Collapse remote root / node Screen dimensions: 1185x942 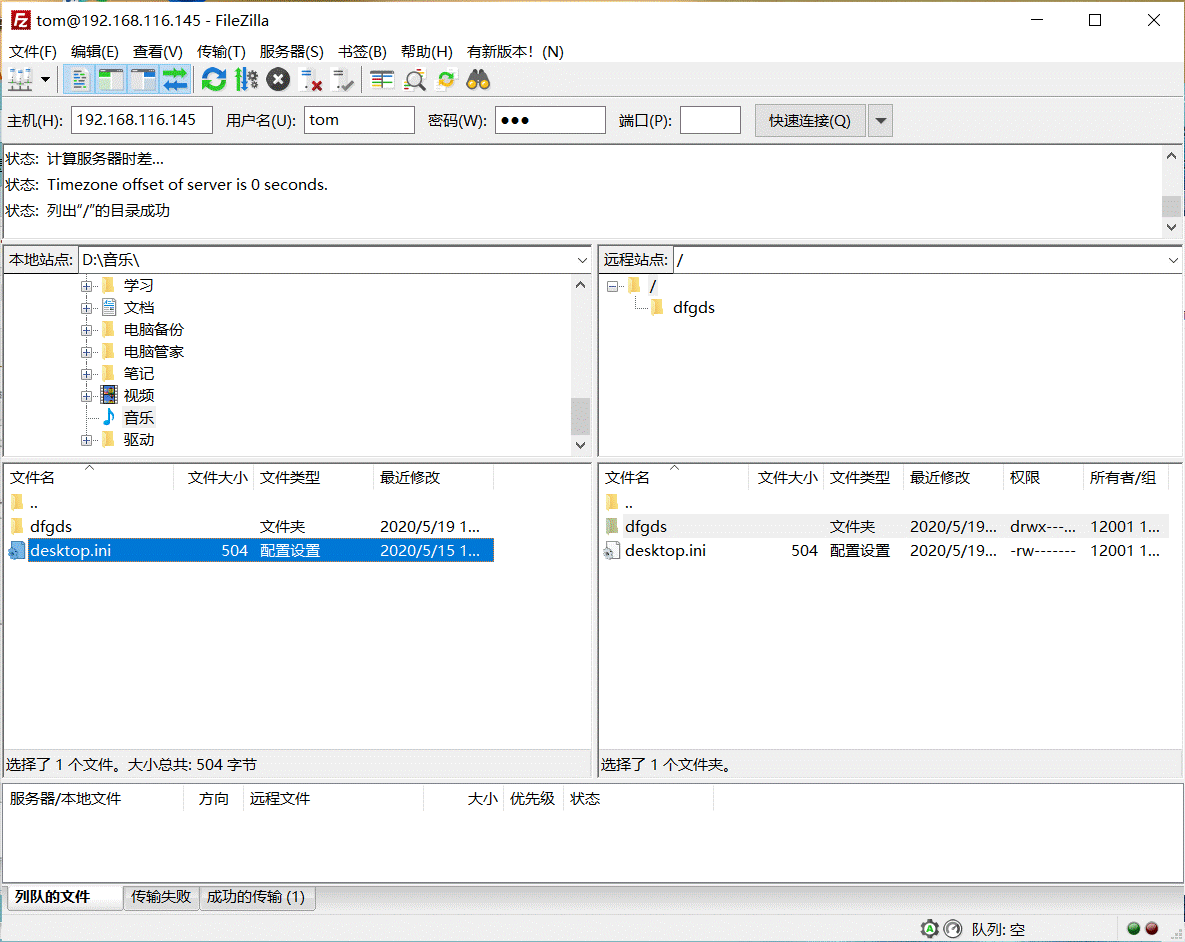(612, 286)
